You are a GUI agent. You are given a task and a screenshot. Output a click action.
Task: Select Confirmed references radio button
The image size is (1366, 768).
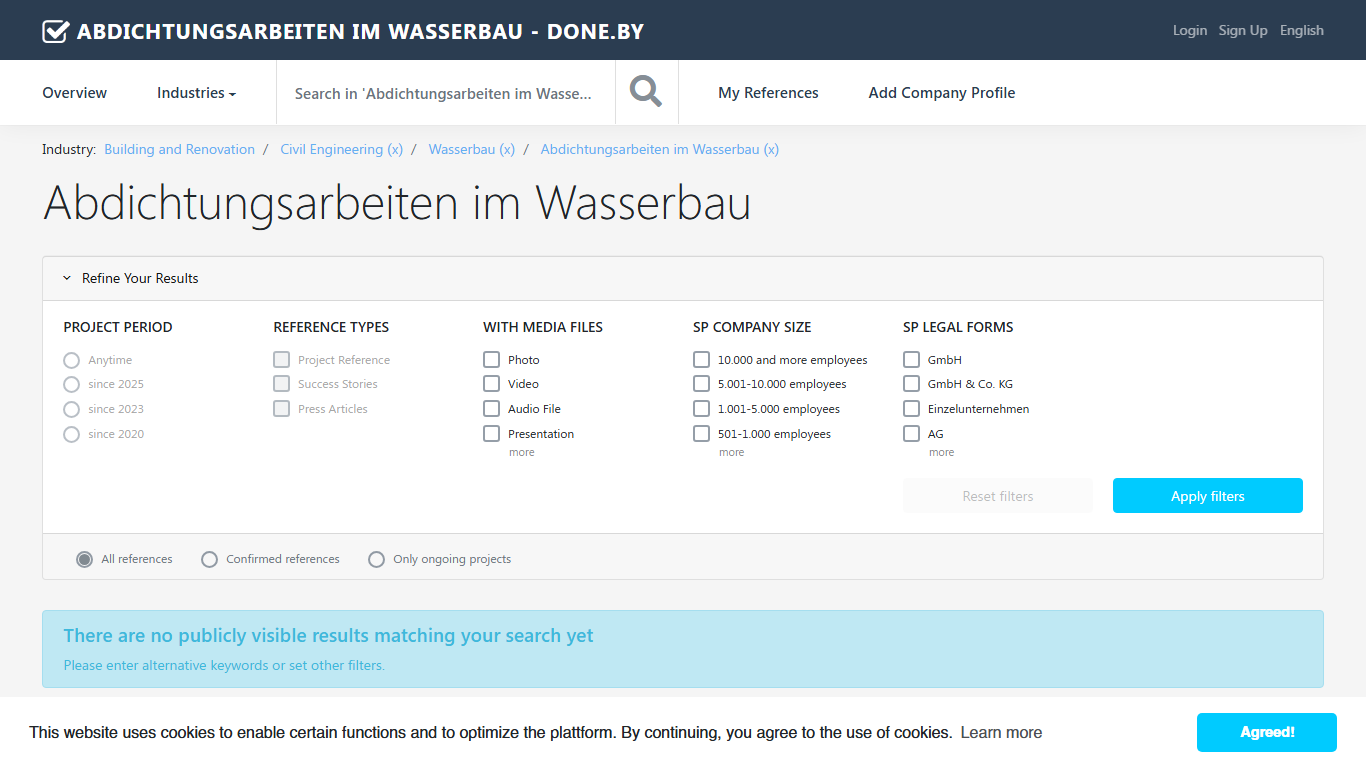[x=209, y=559]
